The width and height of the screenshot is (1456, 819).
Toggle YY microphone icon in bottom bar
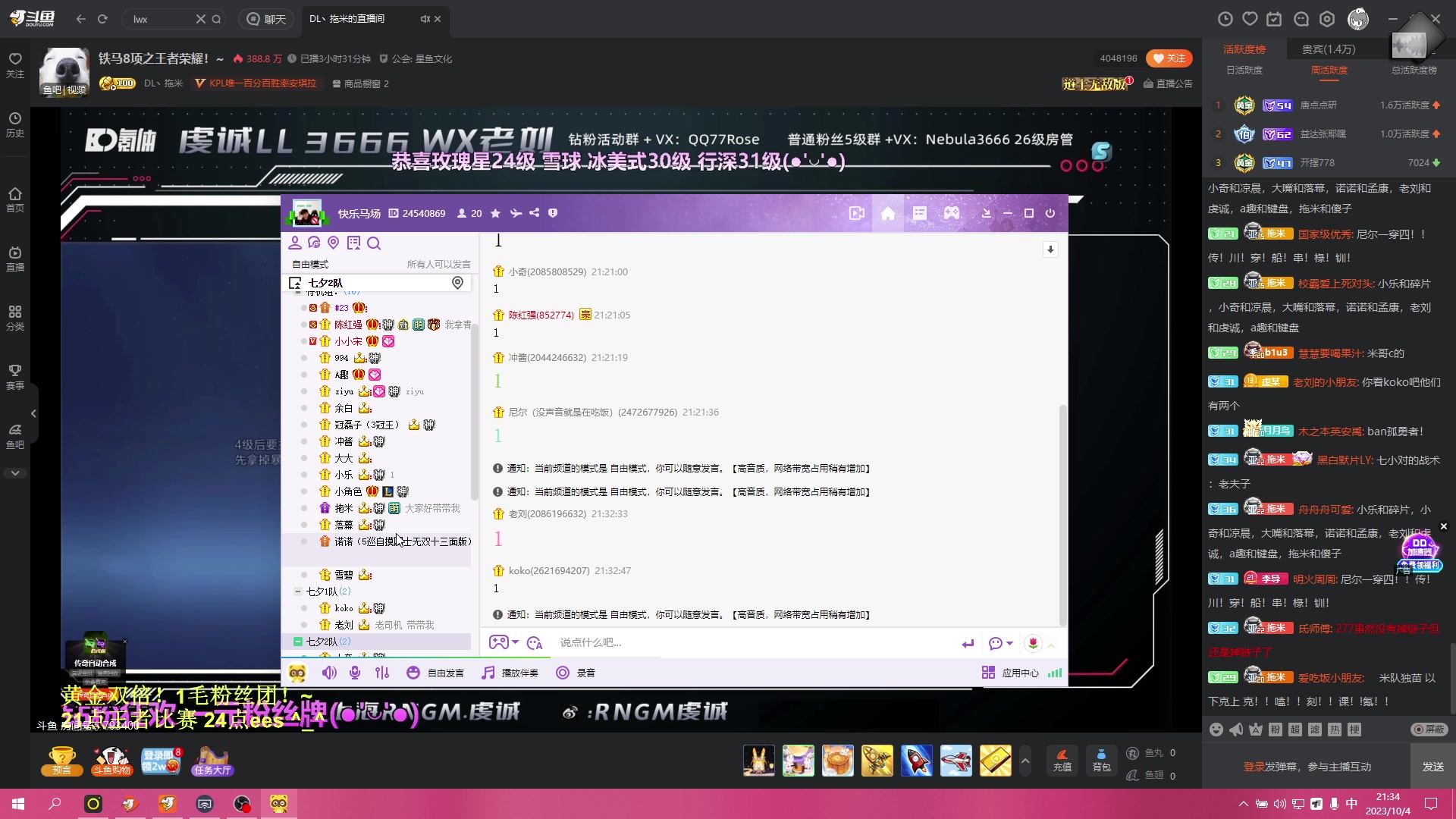(x=355, y=673)
